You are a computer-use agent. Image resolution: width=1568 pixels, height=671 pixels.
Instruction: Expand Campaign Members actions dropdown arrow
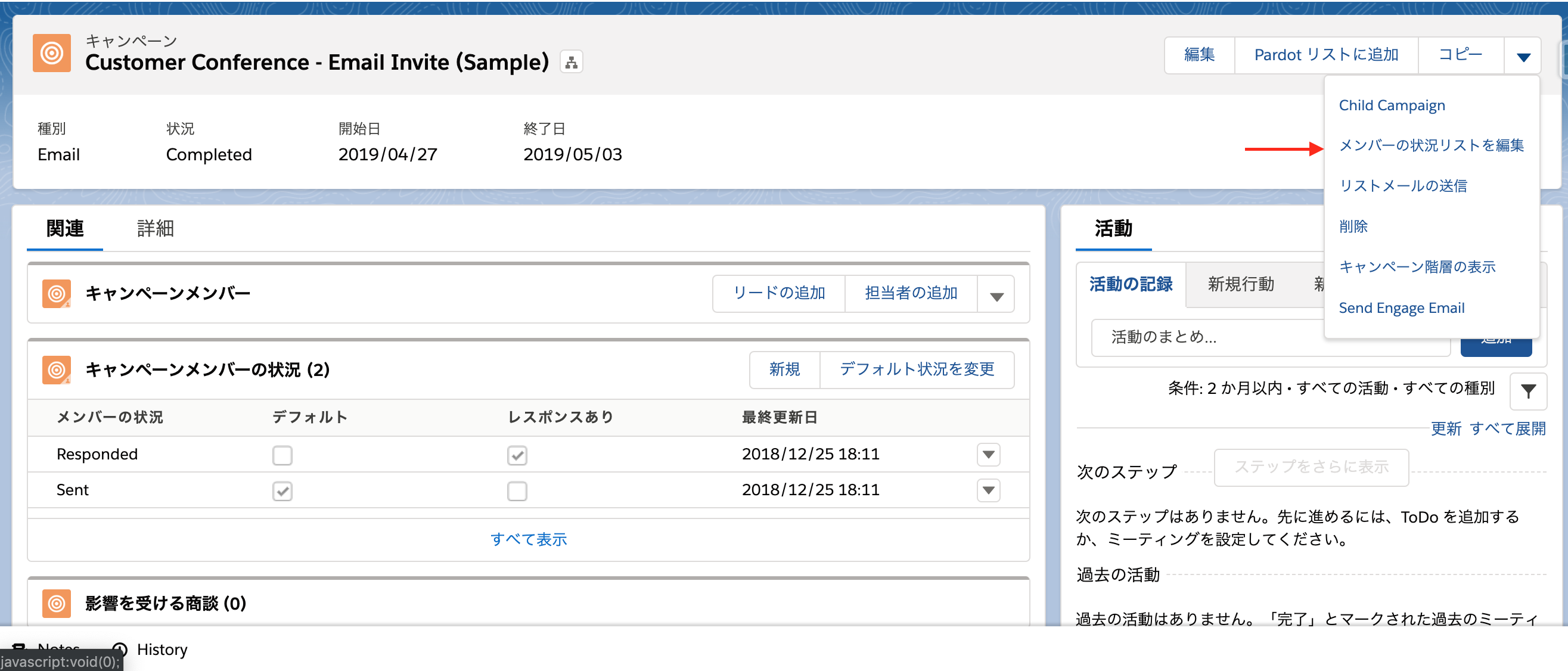point(996,295)
